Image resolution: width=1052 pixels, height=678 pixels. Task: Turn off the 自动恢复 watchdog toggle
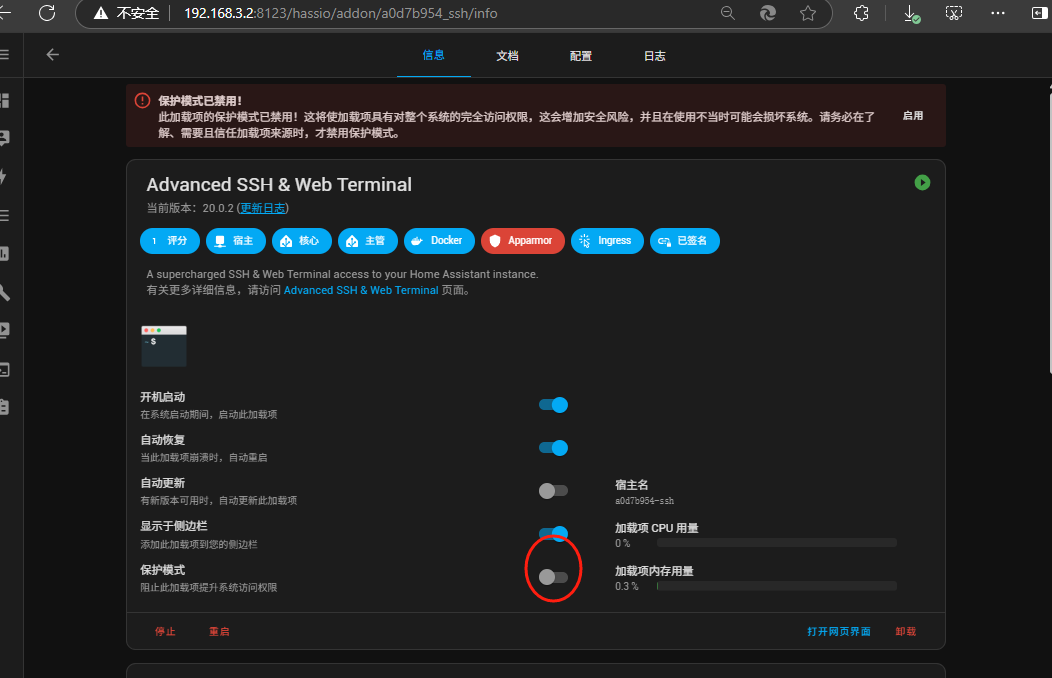pos(553,448)
